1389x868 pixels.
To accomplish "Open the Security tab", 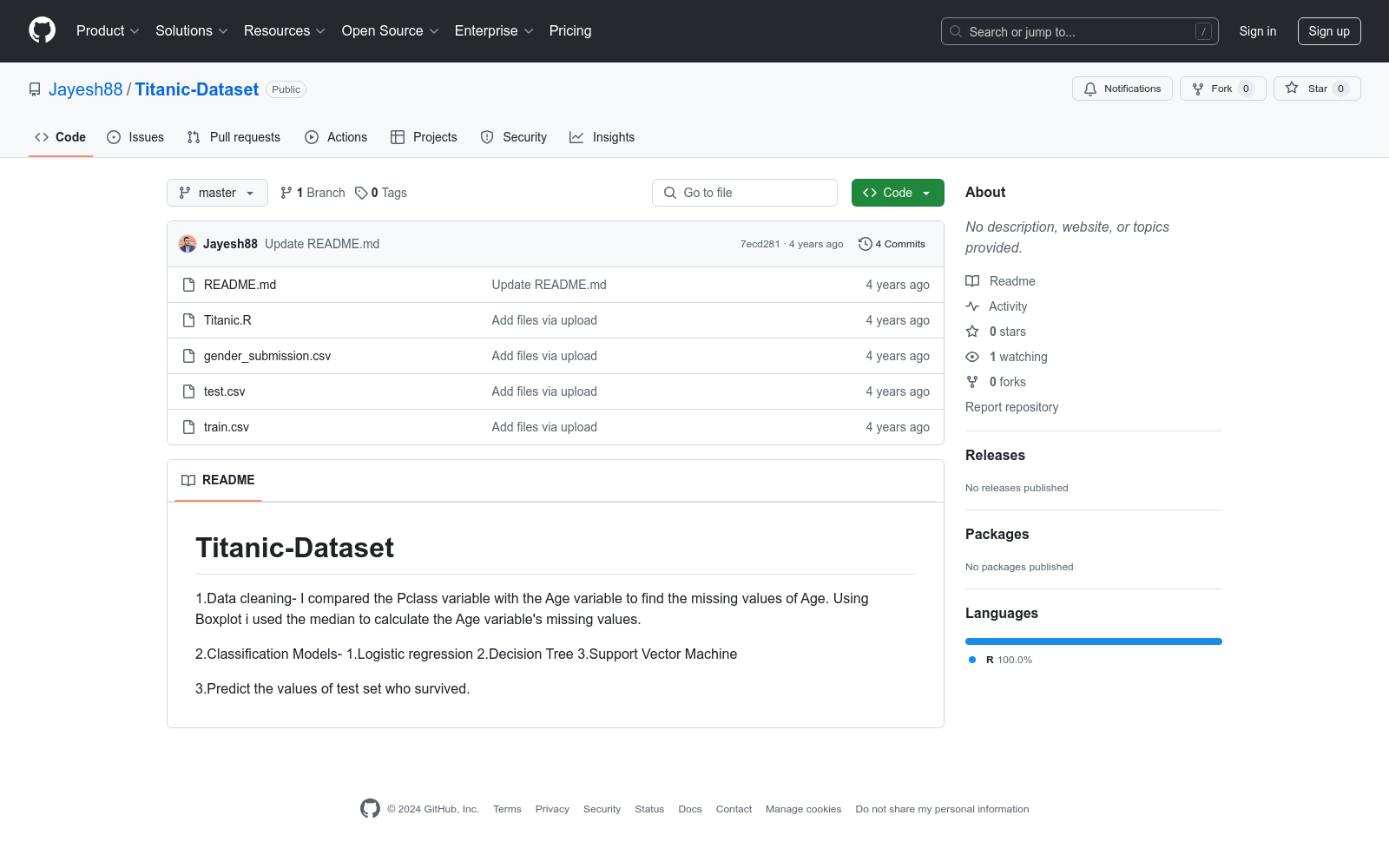I will (x=514, y=137).
